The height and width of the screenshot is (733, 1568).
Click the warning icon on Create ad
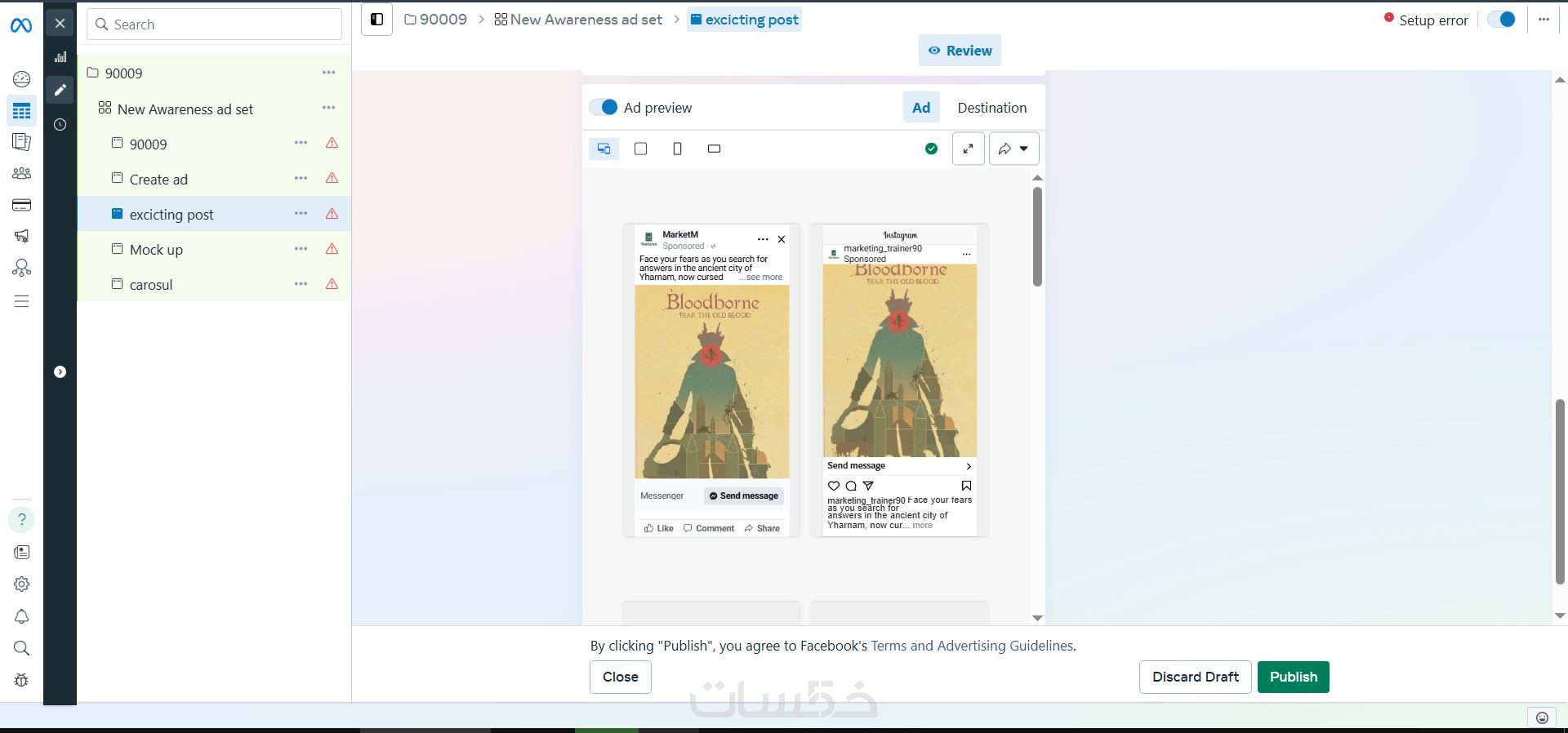point(332,178)
